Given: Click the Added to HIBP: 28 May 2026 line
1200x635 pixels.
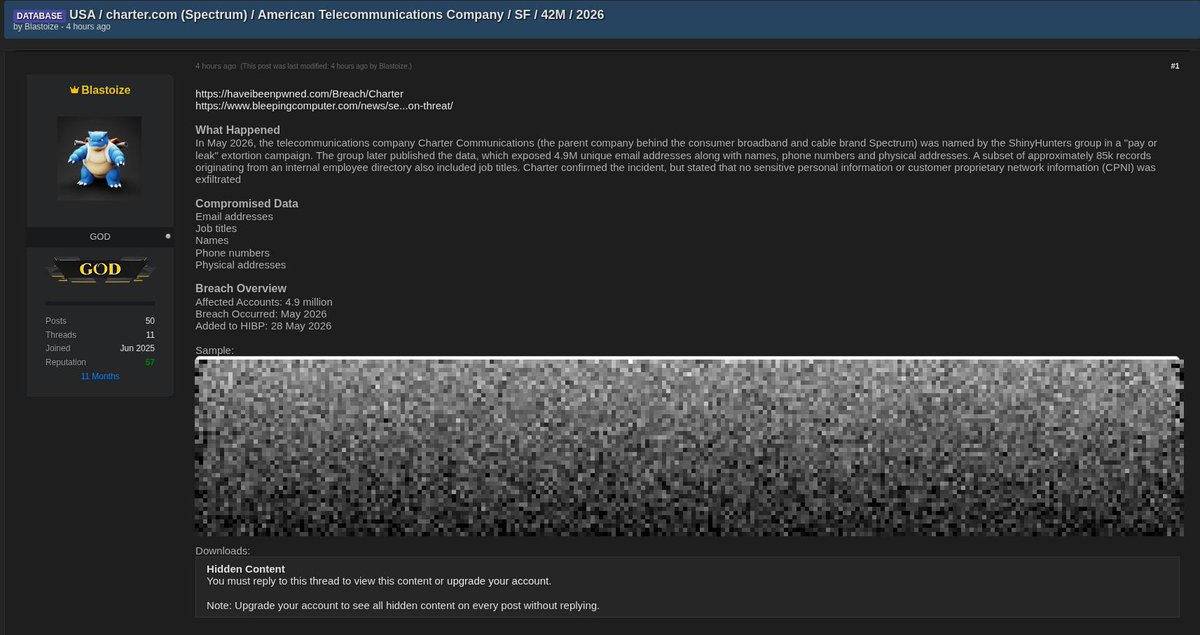Looking at the screenshot, I should (263, 326).
